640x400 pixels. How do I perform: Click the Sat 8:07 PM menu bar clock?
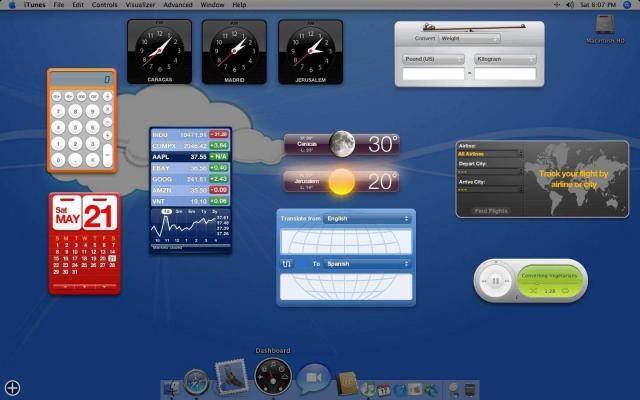coord(598,4)
